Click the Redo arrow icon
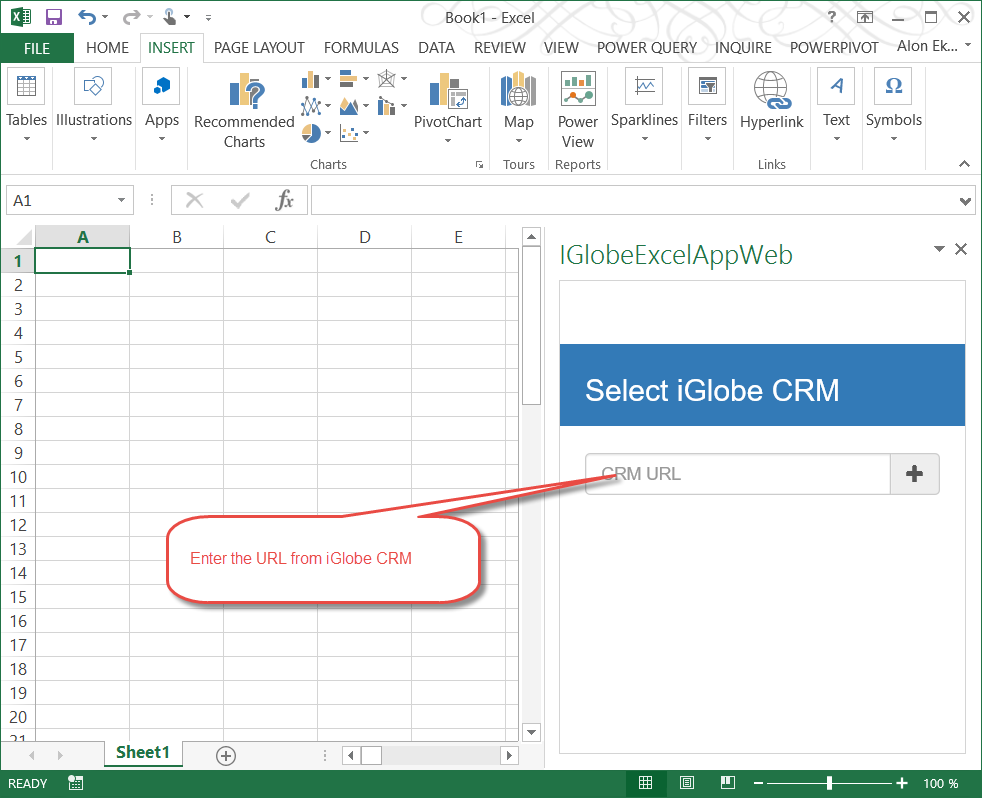982x798 pixels. pyautogui.click(x=131, y=17)
